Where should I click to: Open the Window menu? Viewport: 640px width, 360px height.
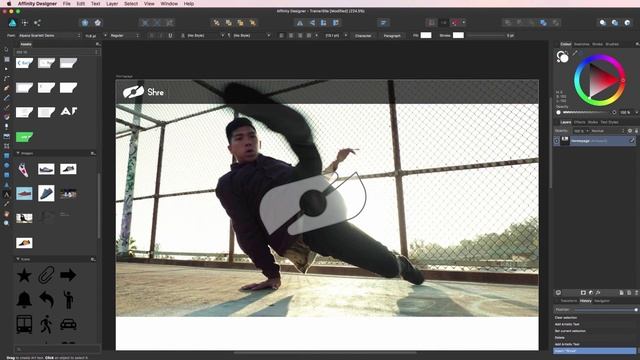(x=169, y=4)
